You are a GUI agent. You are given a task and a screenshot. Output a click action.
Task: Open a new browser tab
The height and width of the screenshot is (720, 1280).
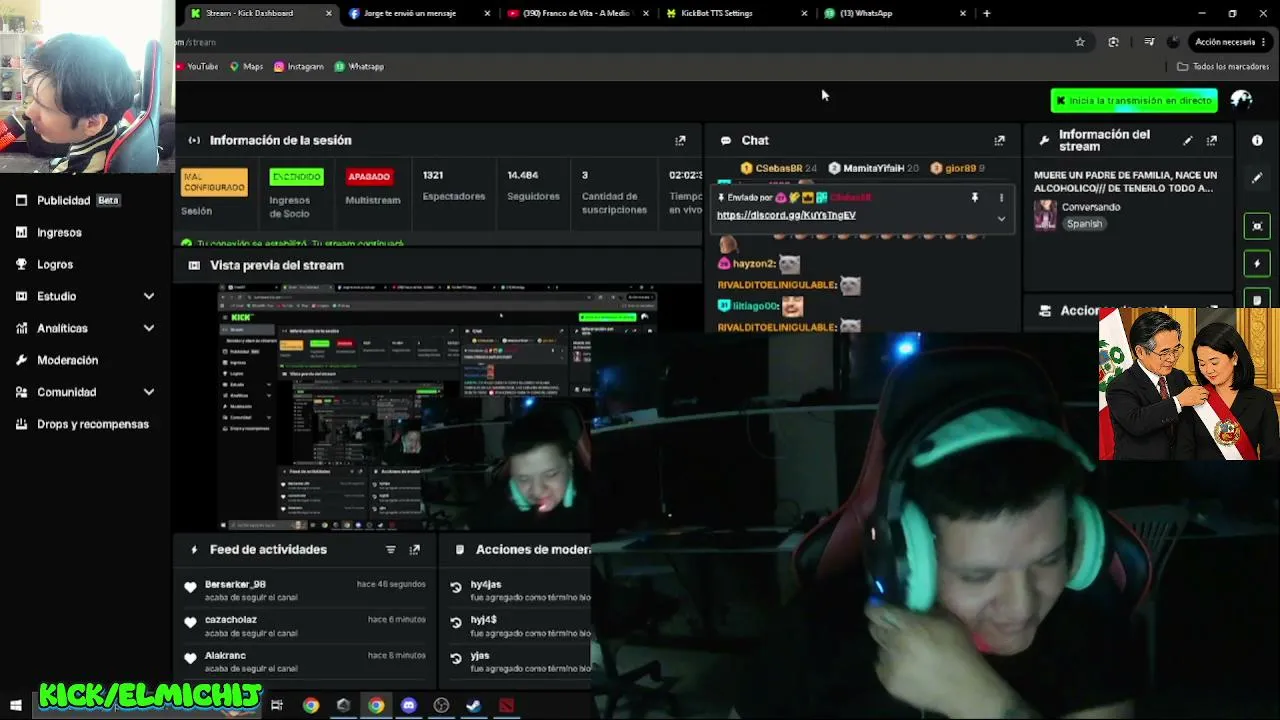click(987, 13)
